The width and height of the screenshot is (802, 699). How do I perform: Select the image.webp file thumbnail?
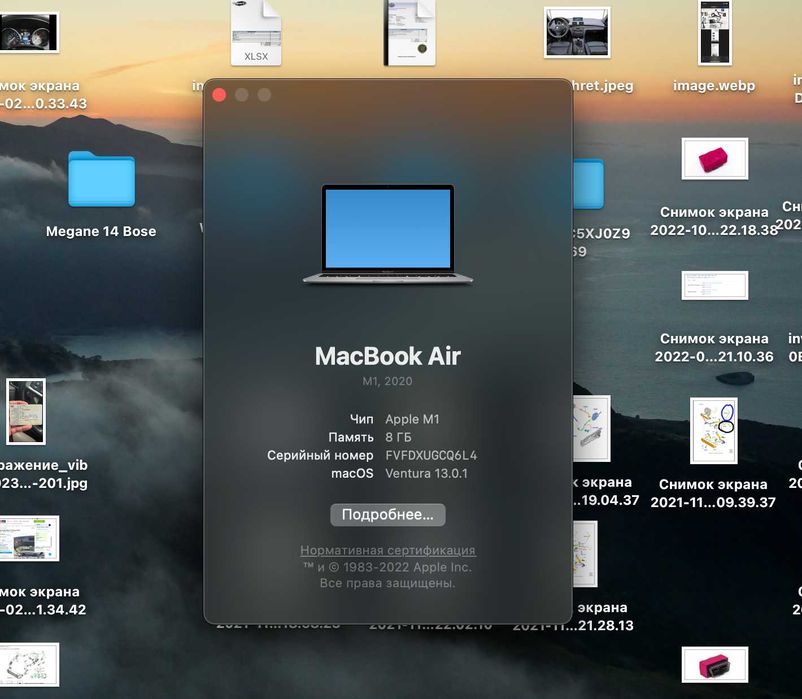point(715,32)
